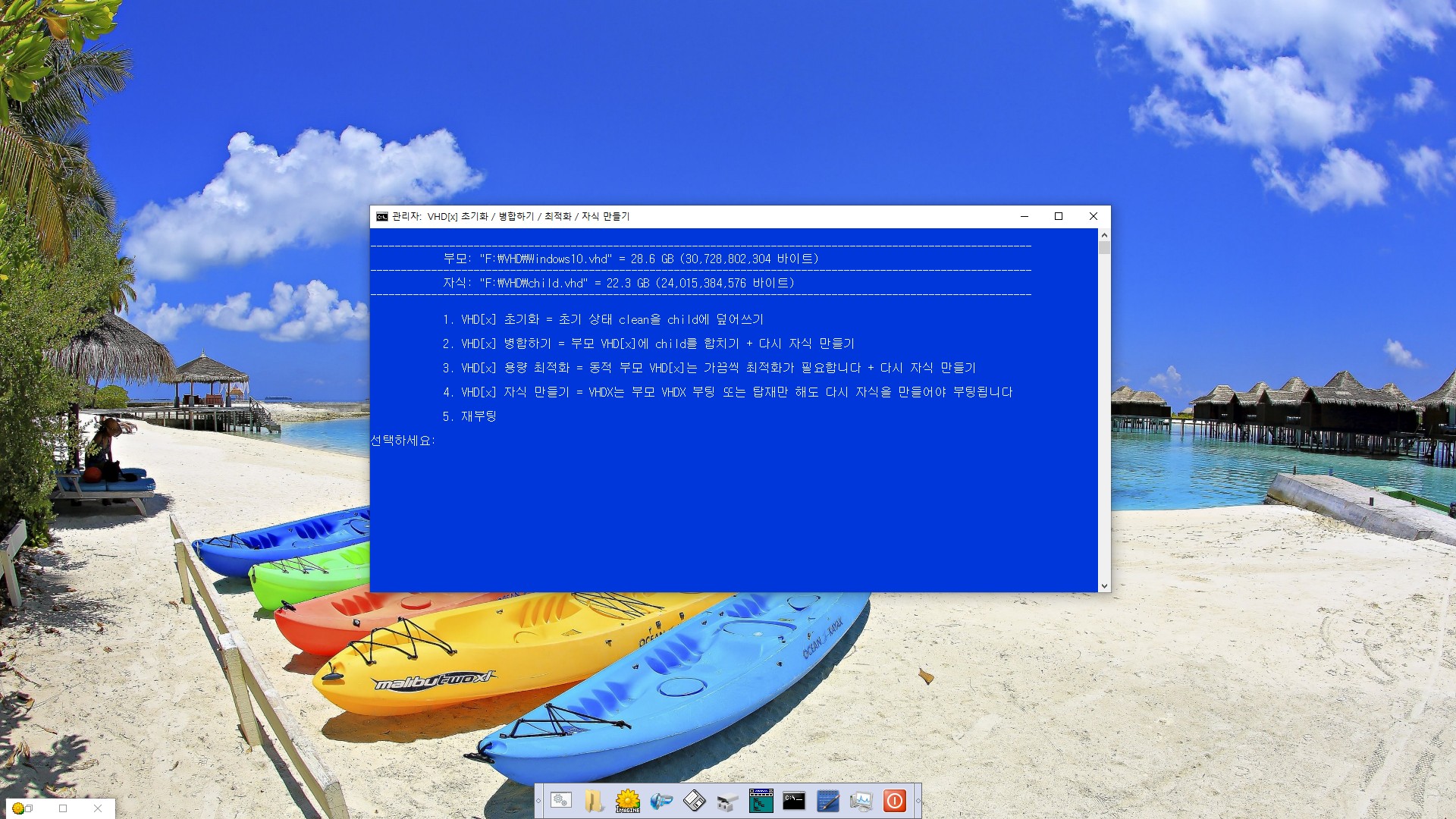Click menu line '4. VHD[x] 자식 만들기'
1456x819 pixels.
pos(727,392)
